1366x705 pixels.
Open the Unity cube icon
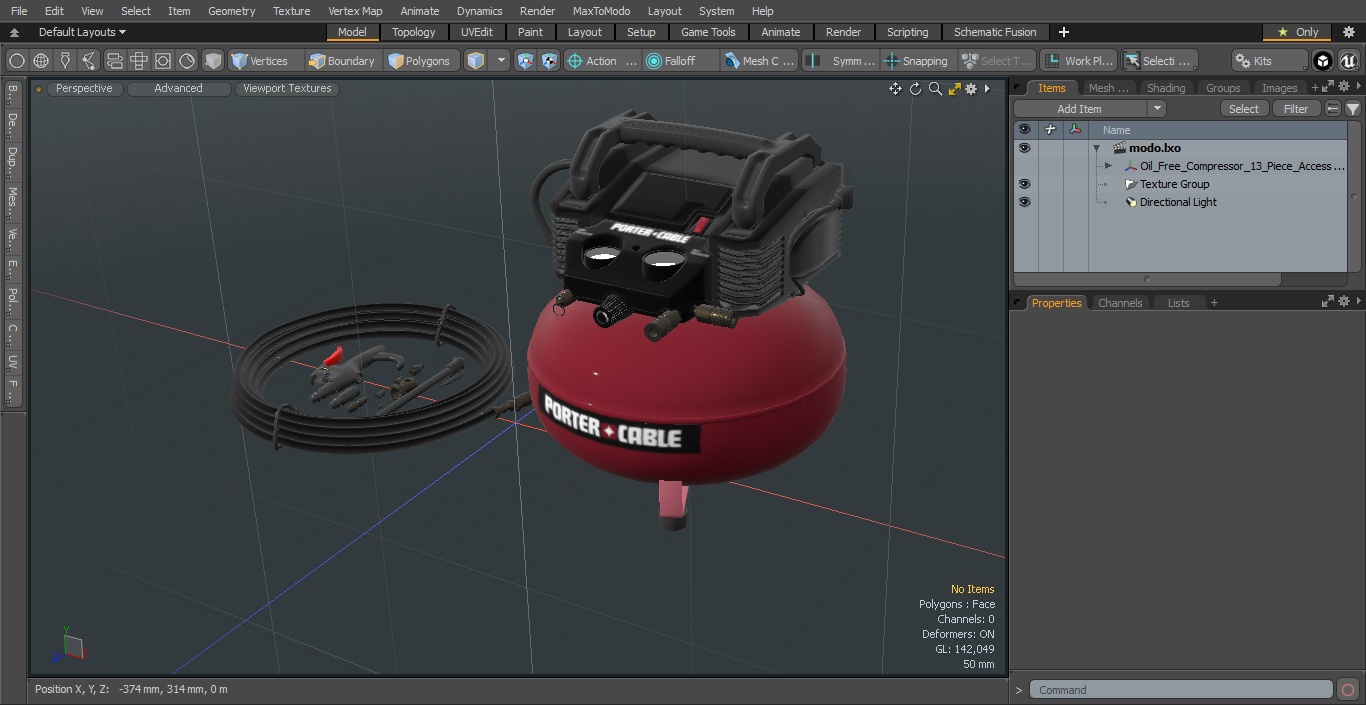tap(1323, 61)
